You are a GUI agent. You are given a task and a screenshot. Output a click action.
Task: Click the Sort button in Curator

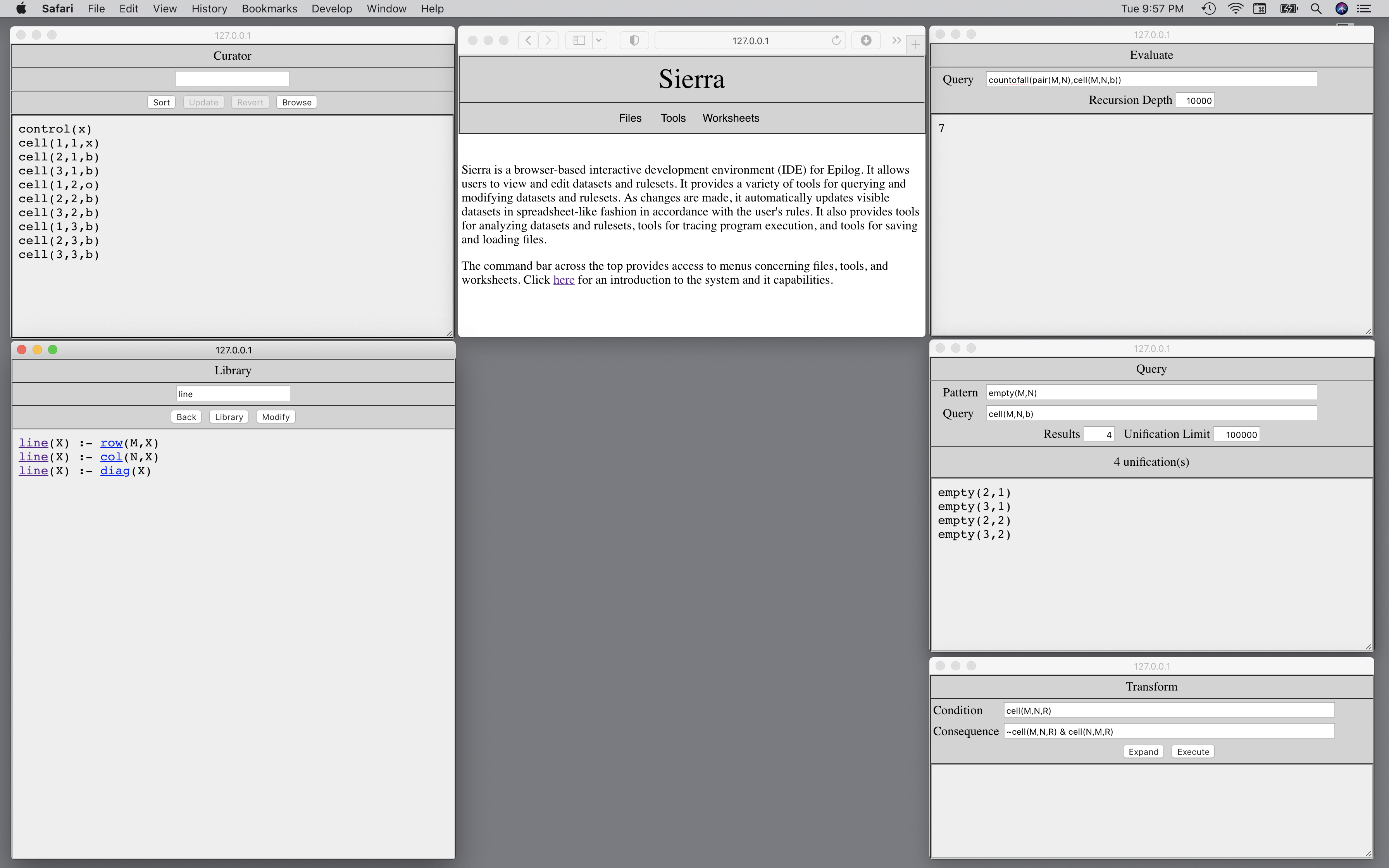pos(161,102)
